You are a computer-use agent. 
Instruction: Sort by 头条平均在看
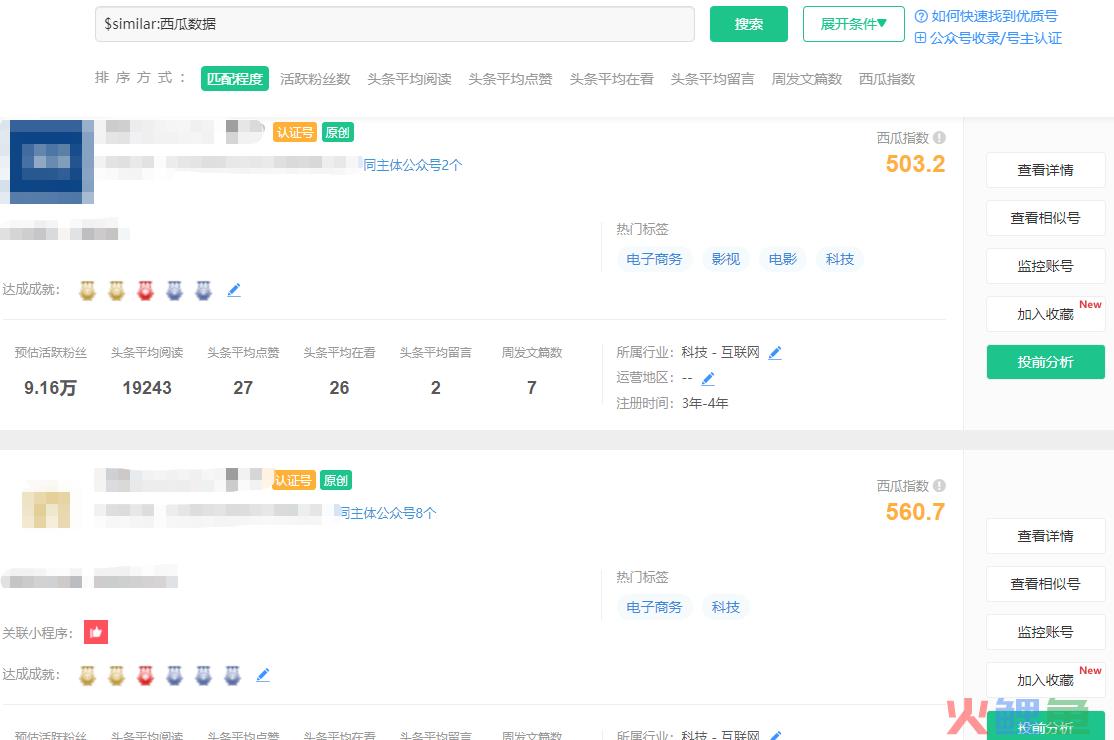(x=611, y=79)
